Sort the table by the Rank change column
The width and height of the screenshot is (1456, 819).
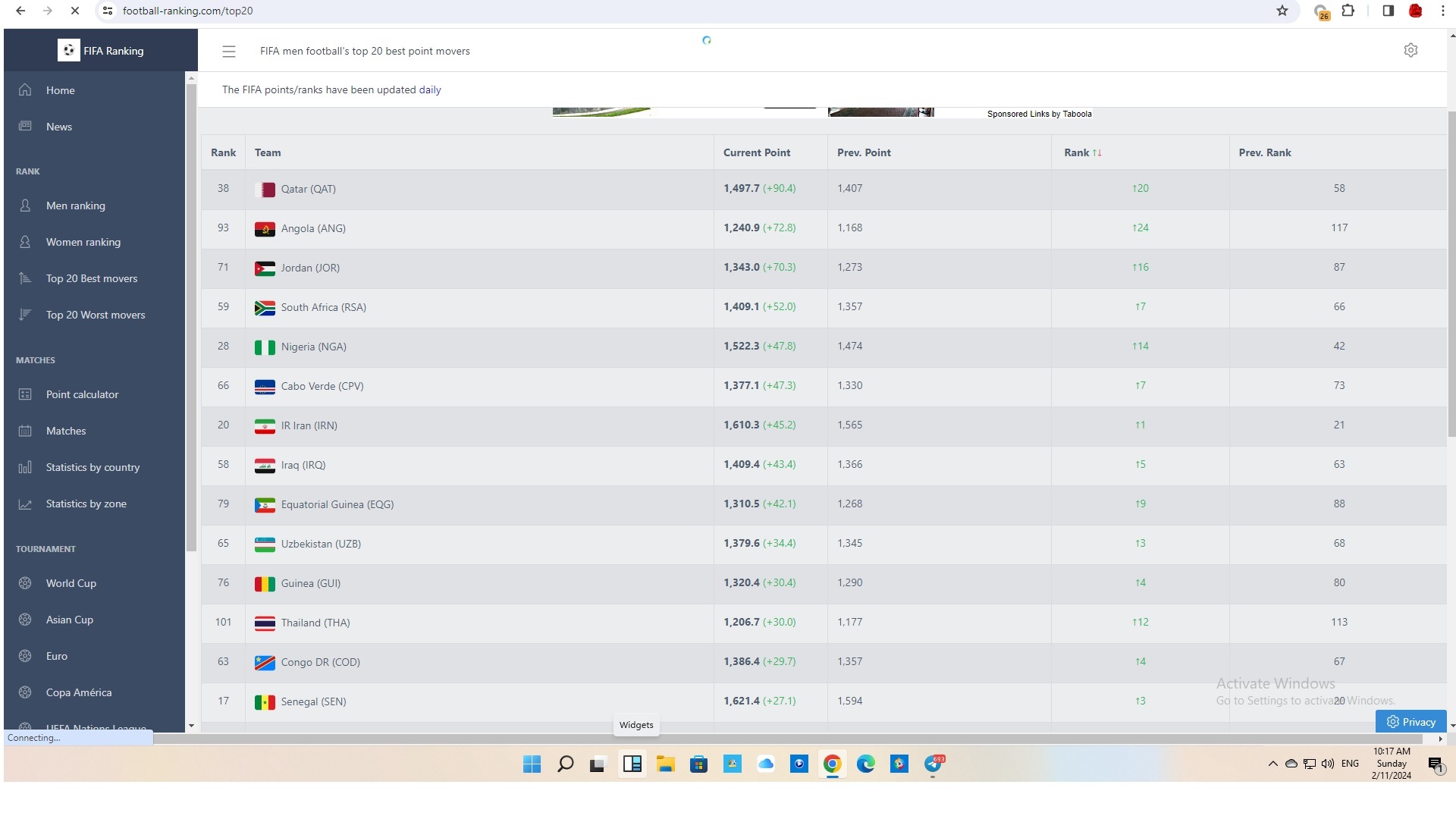tap(1082, 152)
